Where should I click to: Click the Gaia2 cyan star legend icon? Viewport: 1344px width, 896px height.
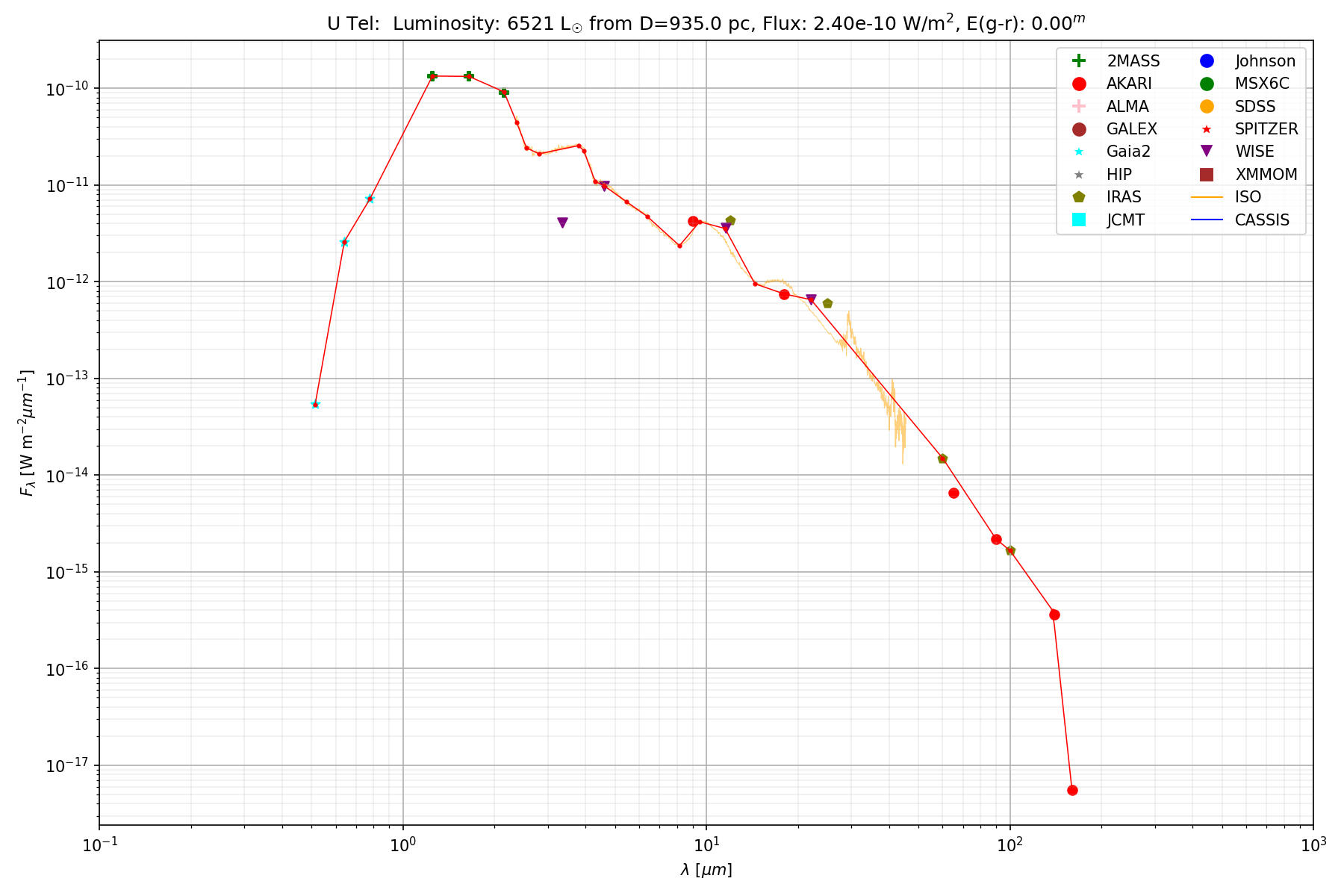(1078, 152)
